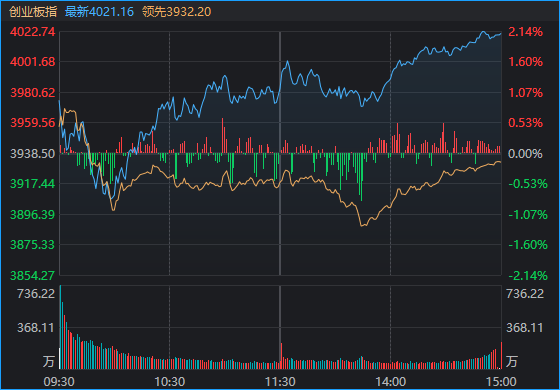Click the 0.00% baseline percentage label
This screenshot has width=560, height=390.
(x=525, y=154)
